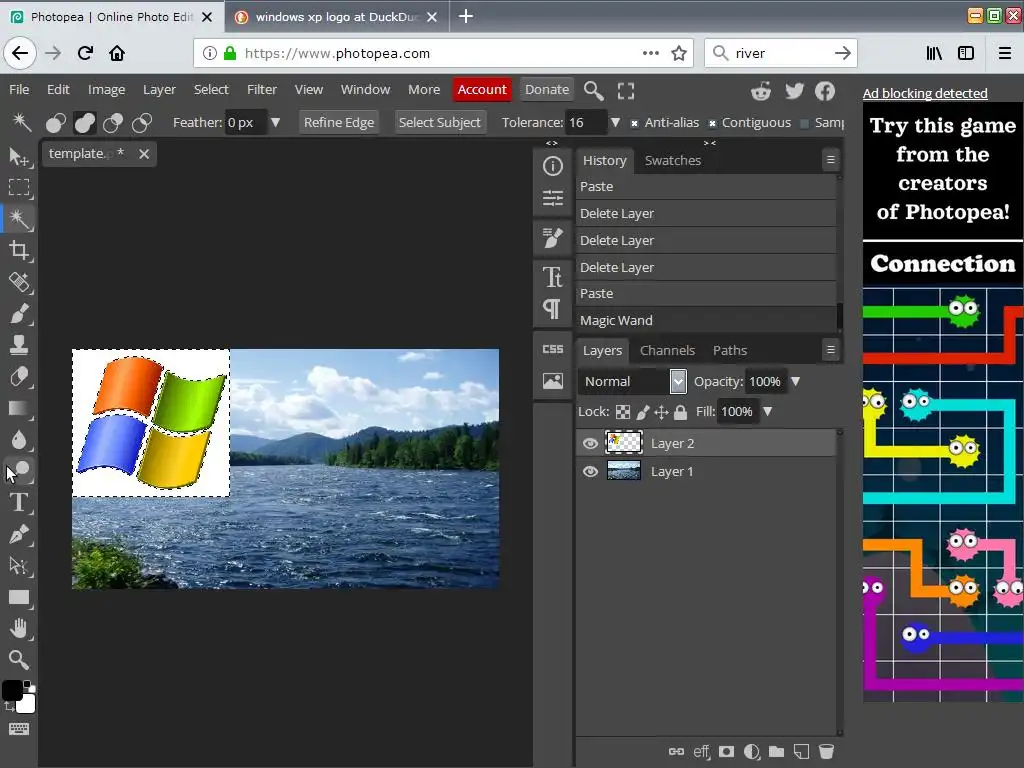This screenshot has width=1024, height=768.
Task: Open the Opacity slider dropdown arrow
Action: 795,381
